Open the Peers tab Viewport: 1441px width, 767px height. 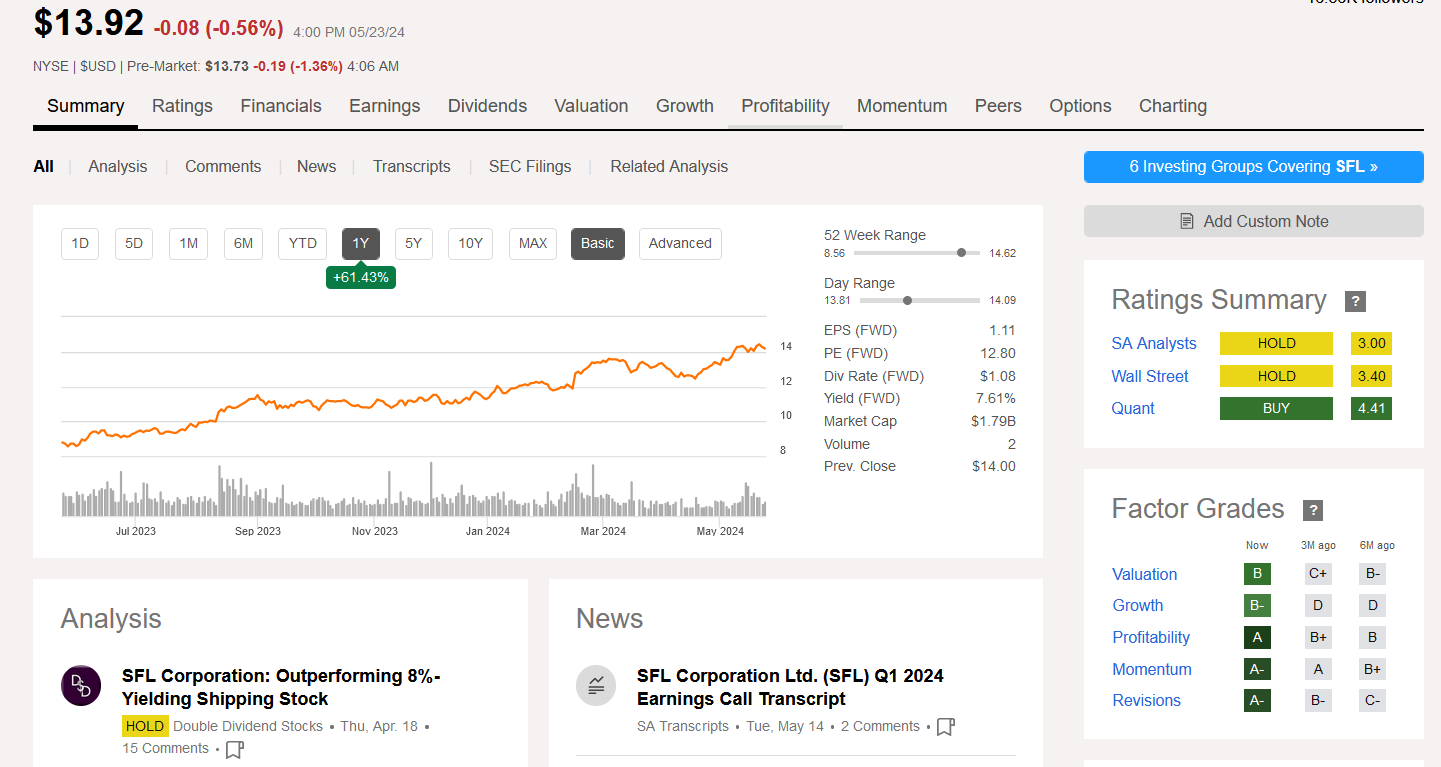(998, 106)
